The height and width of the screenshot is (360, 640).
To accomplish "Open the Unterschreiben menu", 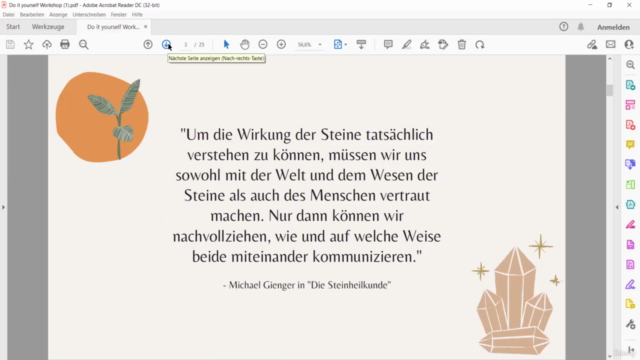I will click(x=89, y=14).
